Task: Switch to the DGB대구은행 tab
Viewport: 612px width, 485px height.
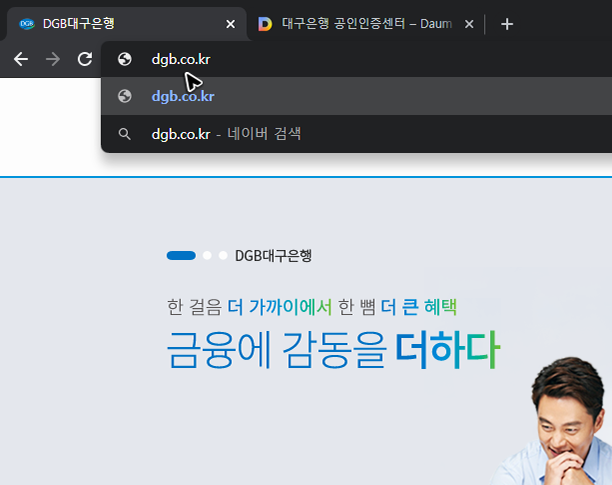Action: point(127,24)
